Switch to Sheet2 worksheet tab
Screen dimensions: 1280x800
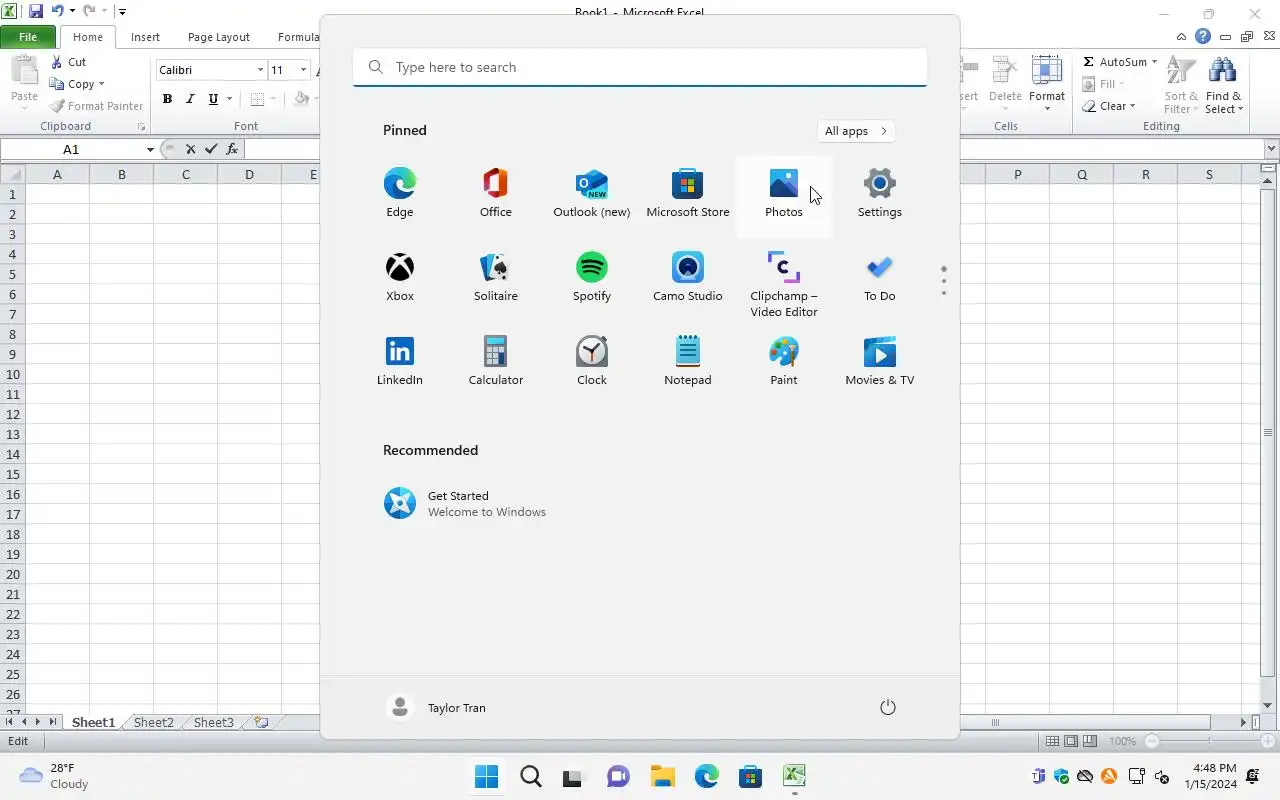[153, 722]
